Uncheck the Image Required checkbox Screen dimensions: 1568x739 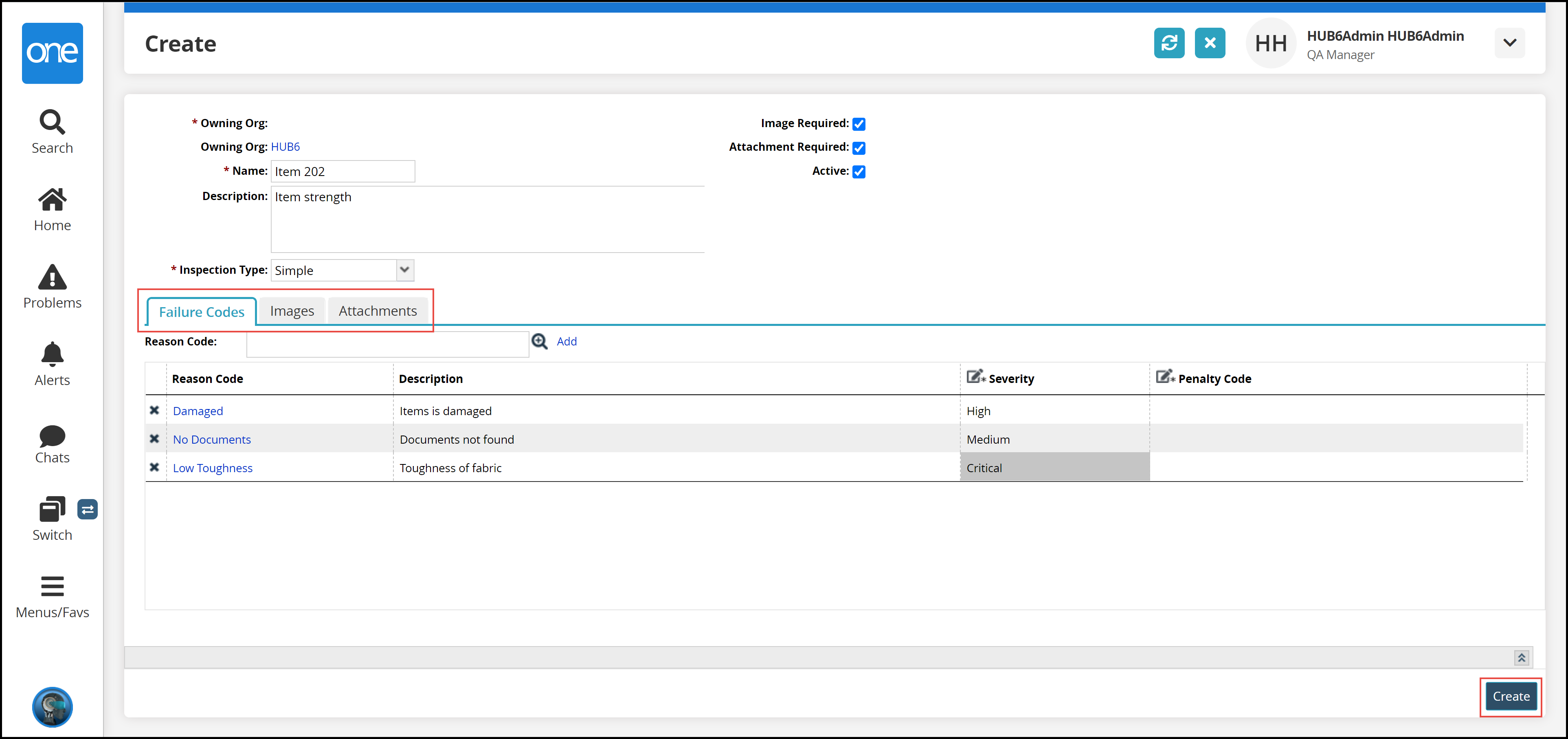pyautogui.click(x=859, y=124)
